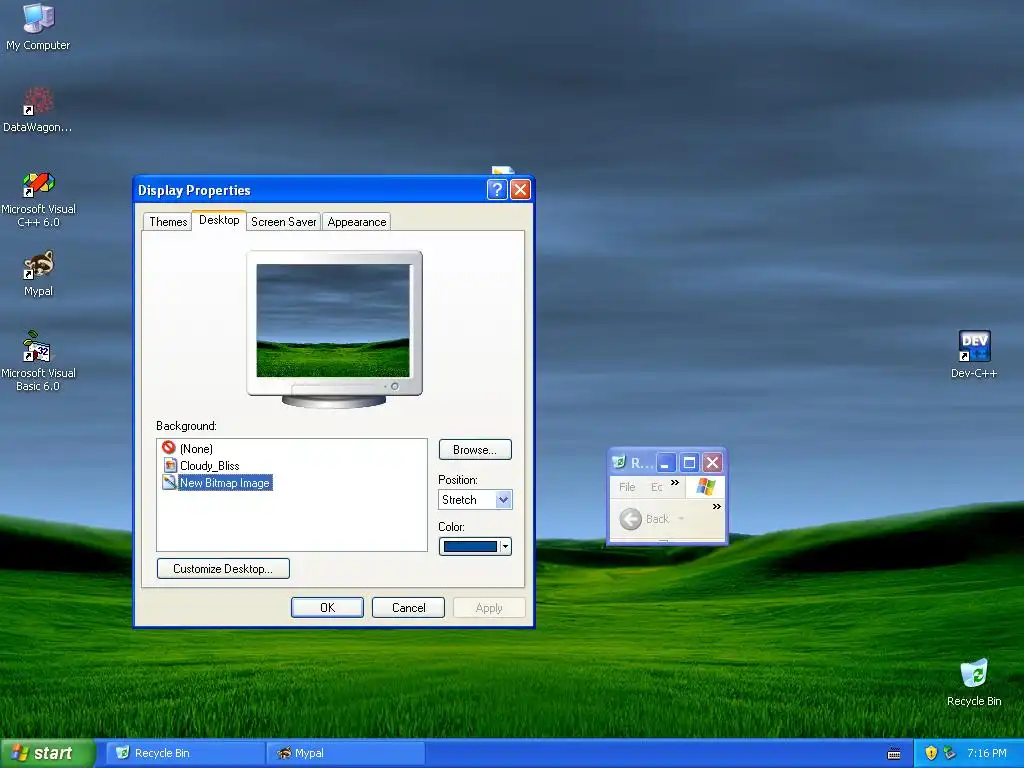Image resolution: width=1024 pixels, height=768 pixels.
Task: Select the DataWagon desktop shortcut
Action: pyautogui.click(x=38, y=109)
